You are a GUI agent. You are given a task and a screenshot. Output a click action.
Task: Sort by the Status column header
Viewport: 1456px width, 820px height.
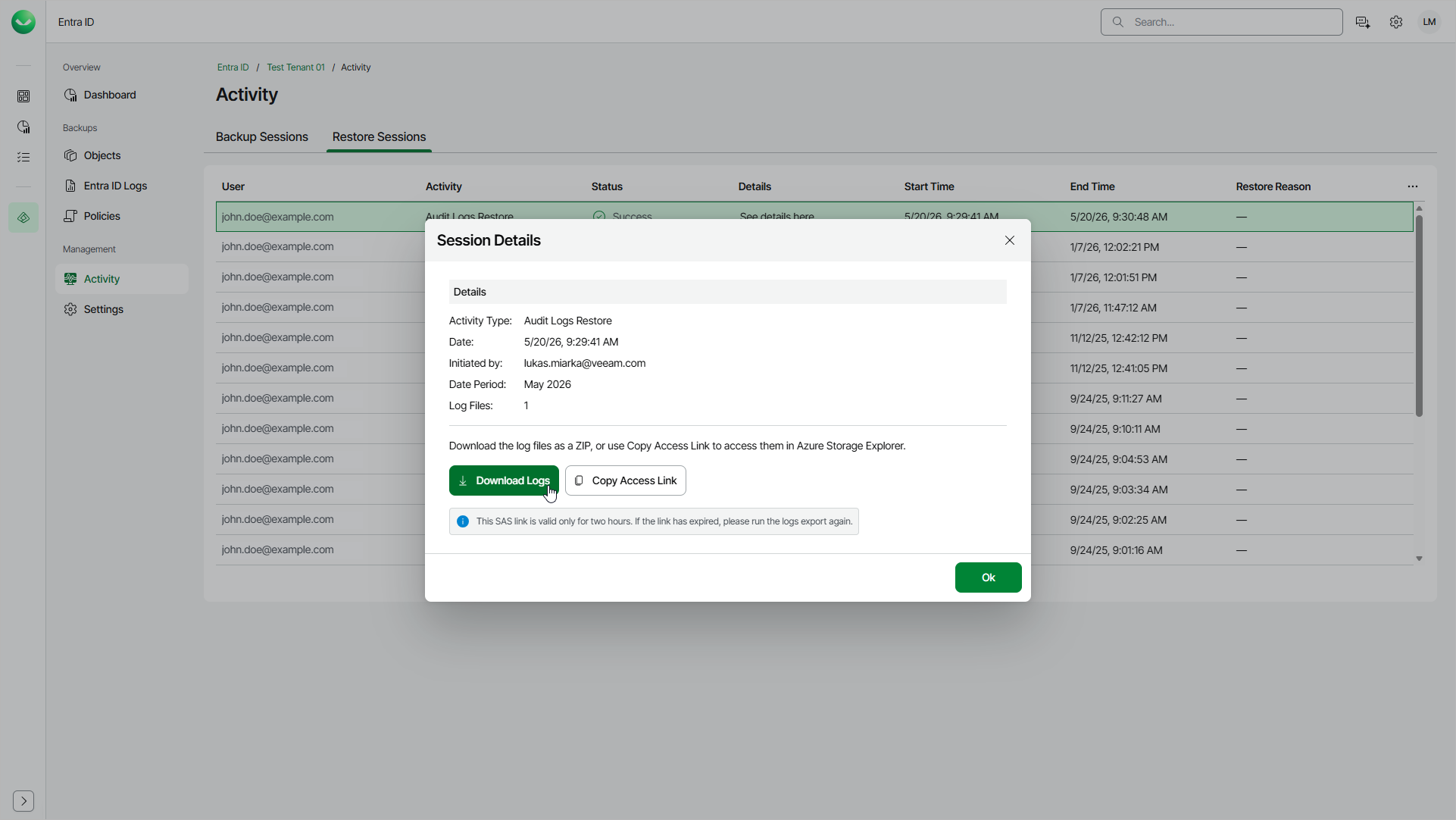pyautogui.click(x=607, y=186)
